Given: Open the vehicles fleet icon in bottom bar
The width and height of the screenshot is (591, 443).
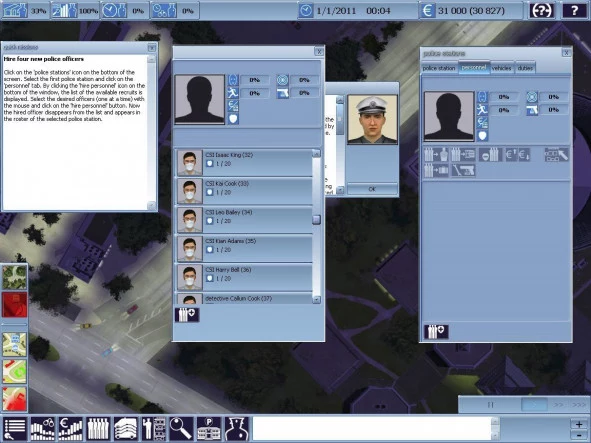Looking at the screenshot, I should coord(126,429).
